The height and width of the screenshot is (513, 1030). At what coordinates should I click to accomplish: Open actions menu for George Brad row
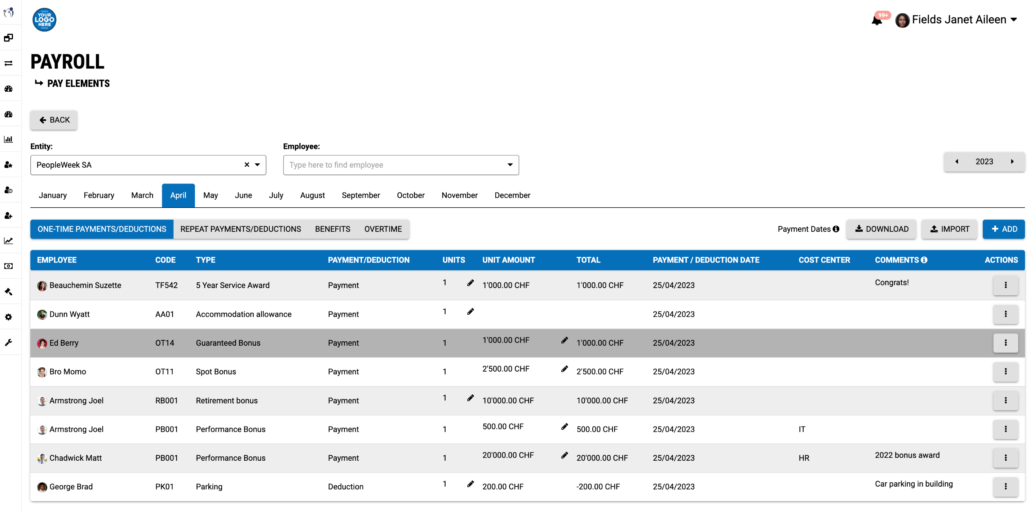tap(1005, 487)
